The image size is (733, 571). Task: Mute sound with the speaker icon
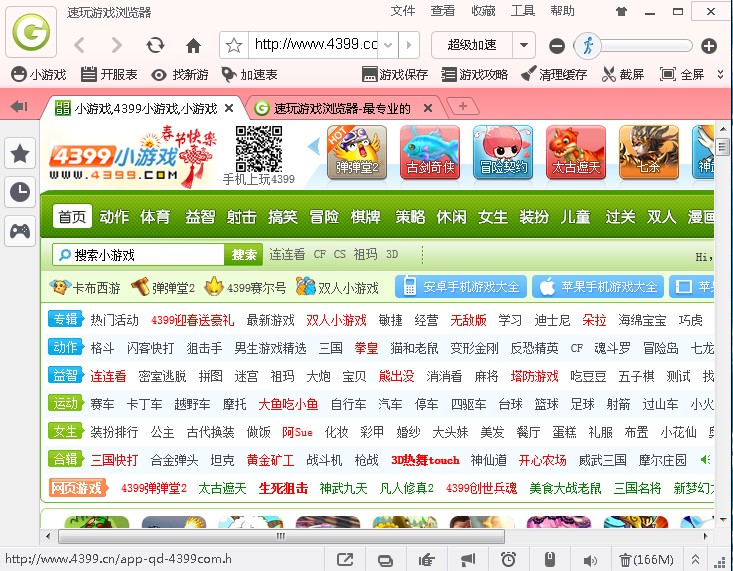[x=590, y=560]
